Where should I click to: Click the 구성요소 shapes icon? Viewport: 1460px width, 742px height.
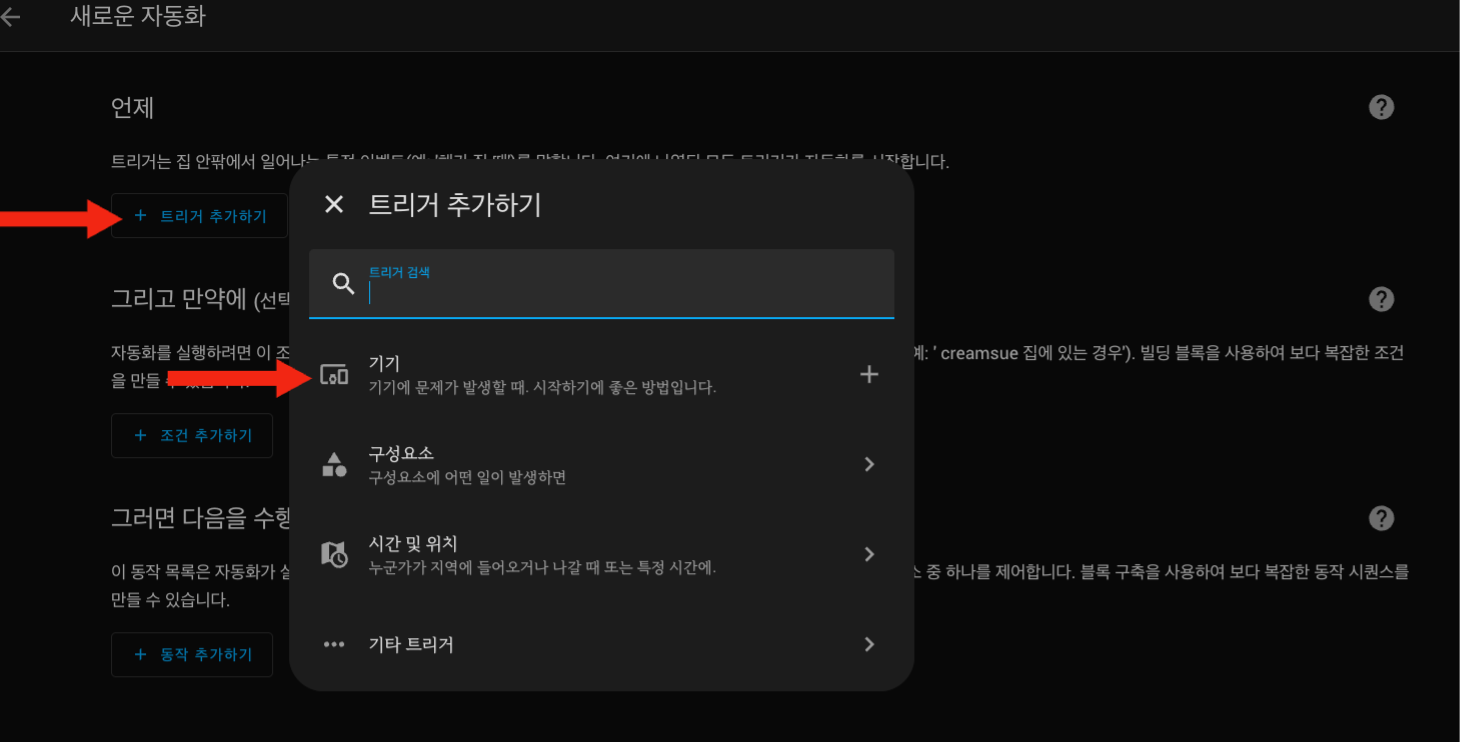click(334, 464)
